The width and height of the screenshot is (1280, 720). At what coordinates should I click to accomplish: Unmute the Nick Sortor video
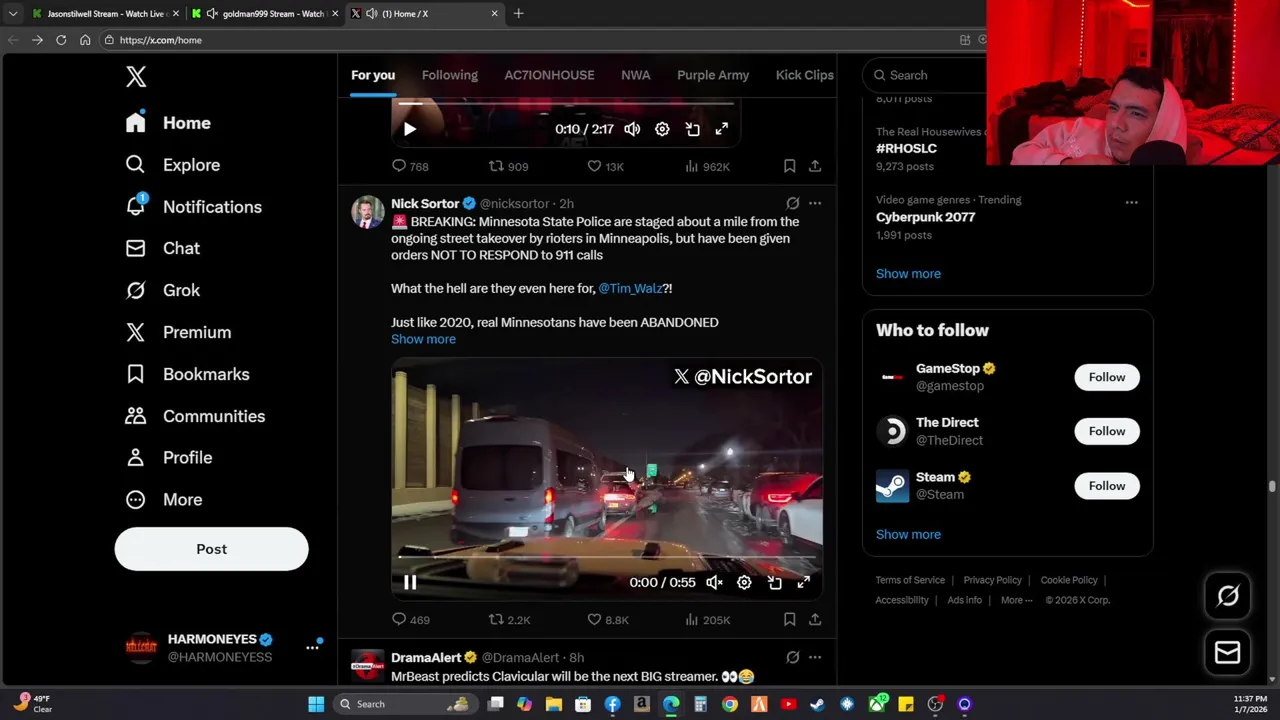point(714,582)
